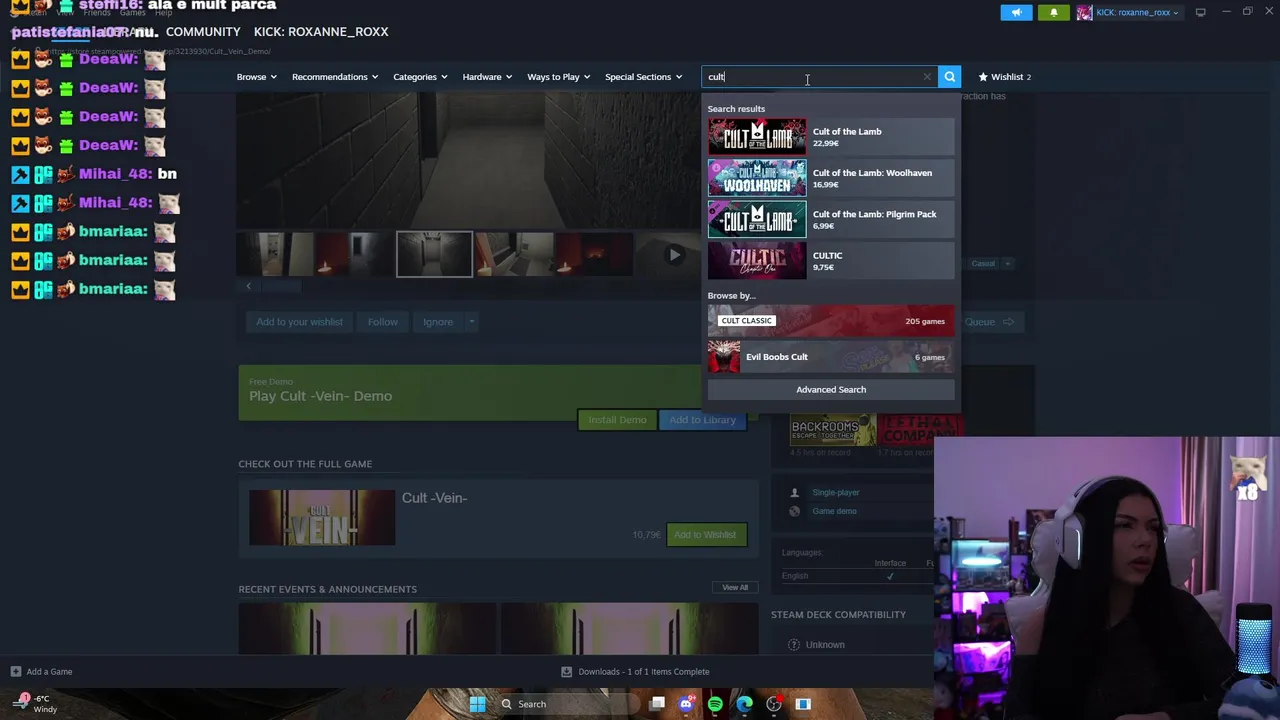Click View All events
This screenshot has width=1280, height=720.
735,588
